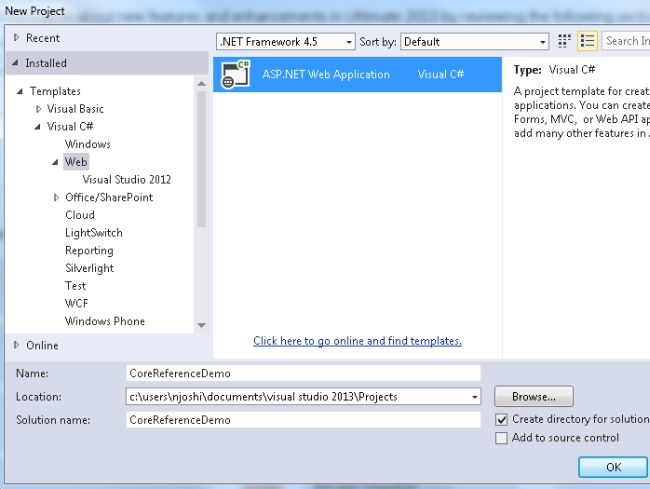Image resolution: width=650 pixels, height=489 pixels.
Task: Enable Add to source control checkbox
Action: point(502,438)
